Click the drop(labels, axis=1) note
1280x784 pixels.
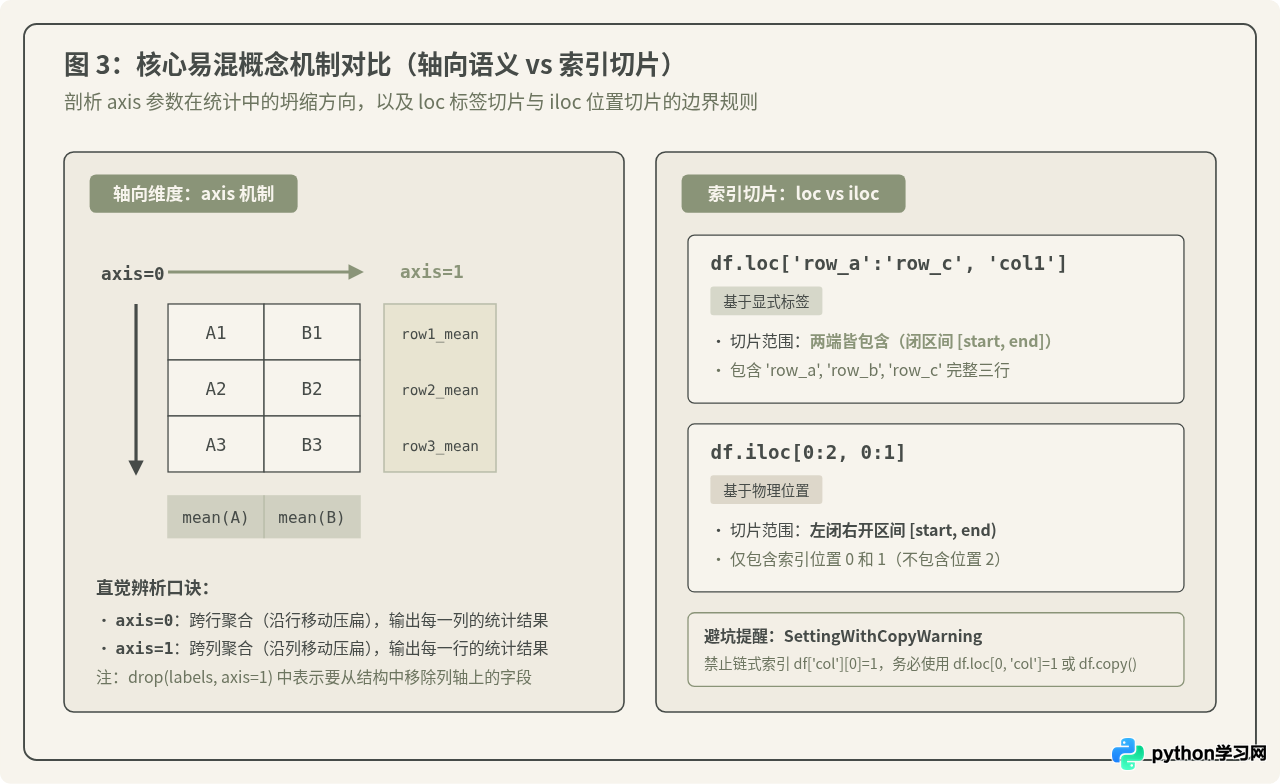(313, 677)
